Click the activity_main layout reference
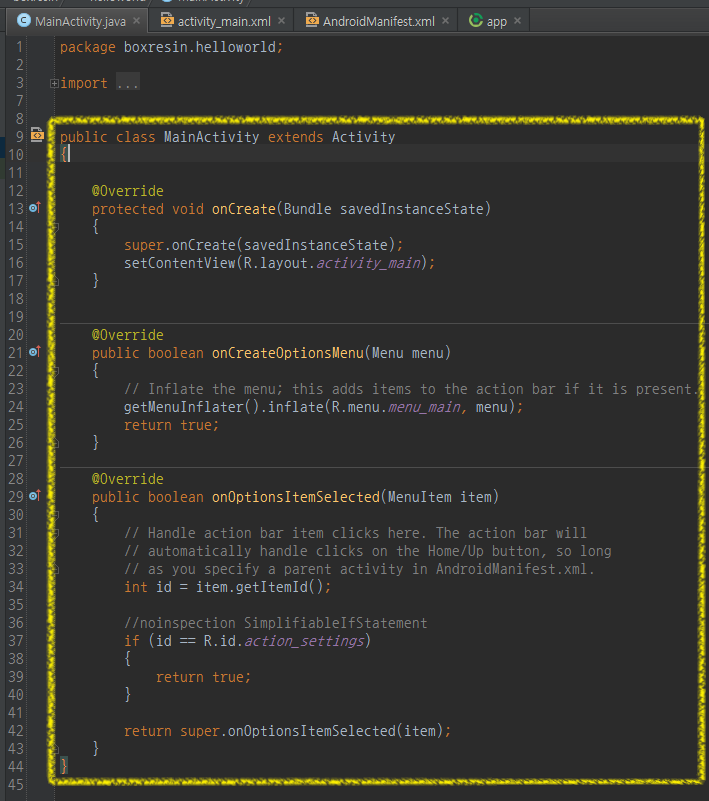The width and height of the screenshot is (709, 801). pos(368,263)
